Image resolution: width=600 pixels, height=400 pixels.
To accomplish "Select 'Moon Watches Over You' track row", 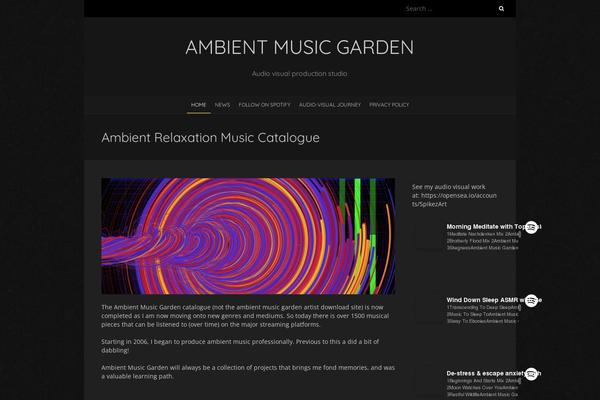I will tap(483, 388).
